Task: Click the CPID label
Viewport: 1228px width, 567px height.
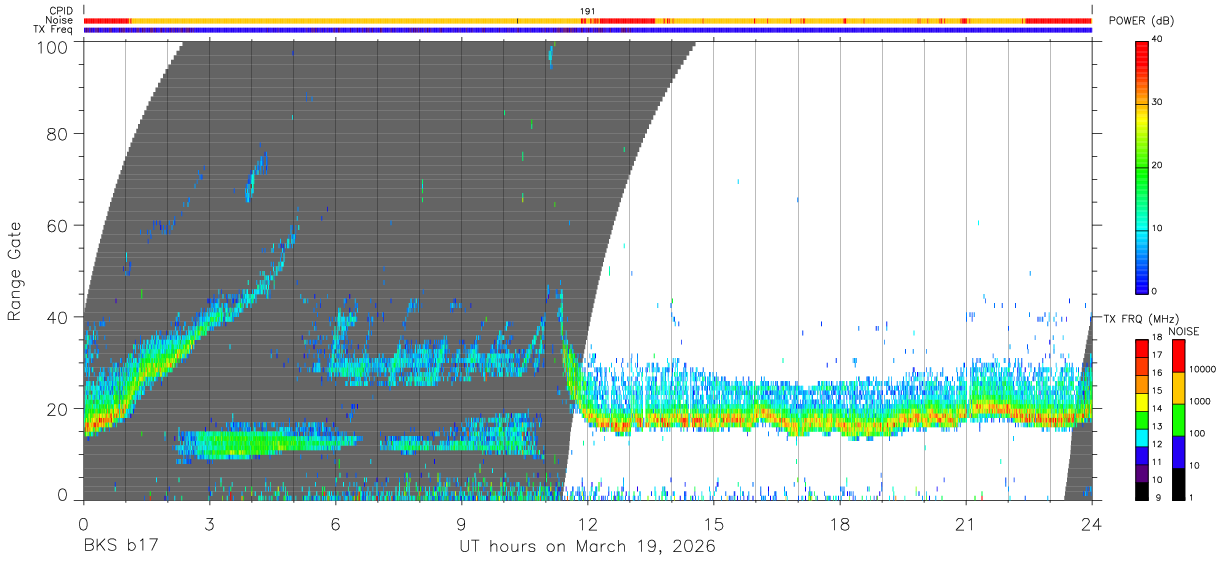Action: tap(62, 10)
